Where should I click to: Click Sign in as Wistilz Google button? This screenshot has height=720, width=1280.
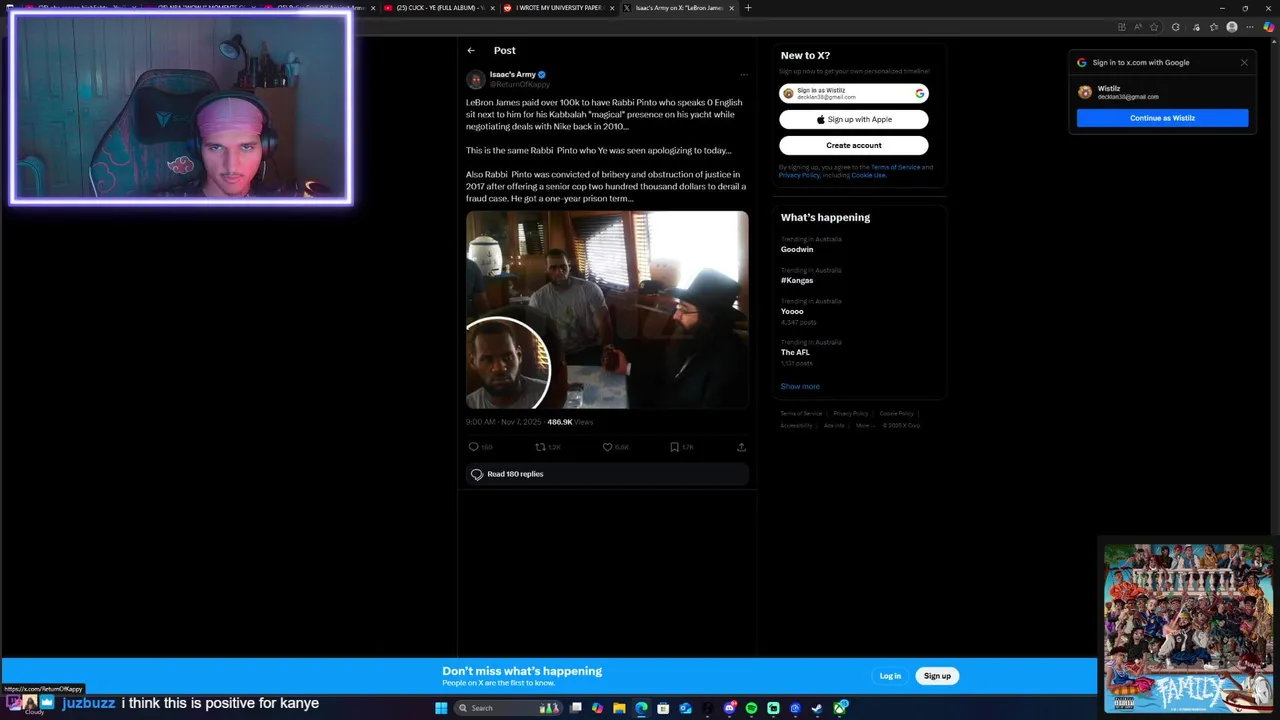pos(853,93)
